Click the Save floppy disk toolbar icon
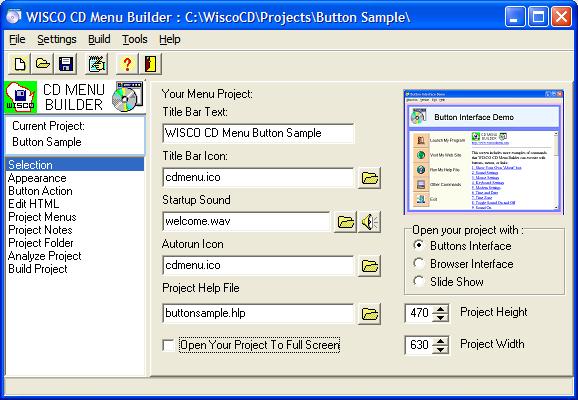The height and width of the screenshot is (400, 578). point(66,64)
